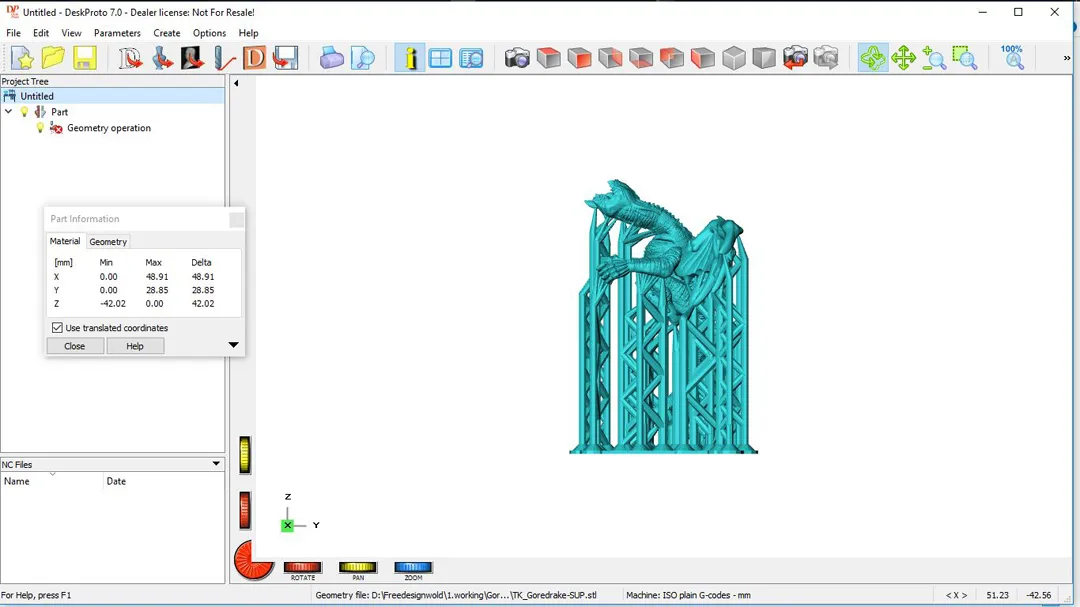This screenshot has width=1080, height=607.
Task: Click the red circular rotation dial
Action: coord(254,559)
